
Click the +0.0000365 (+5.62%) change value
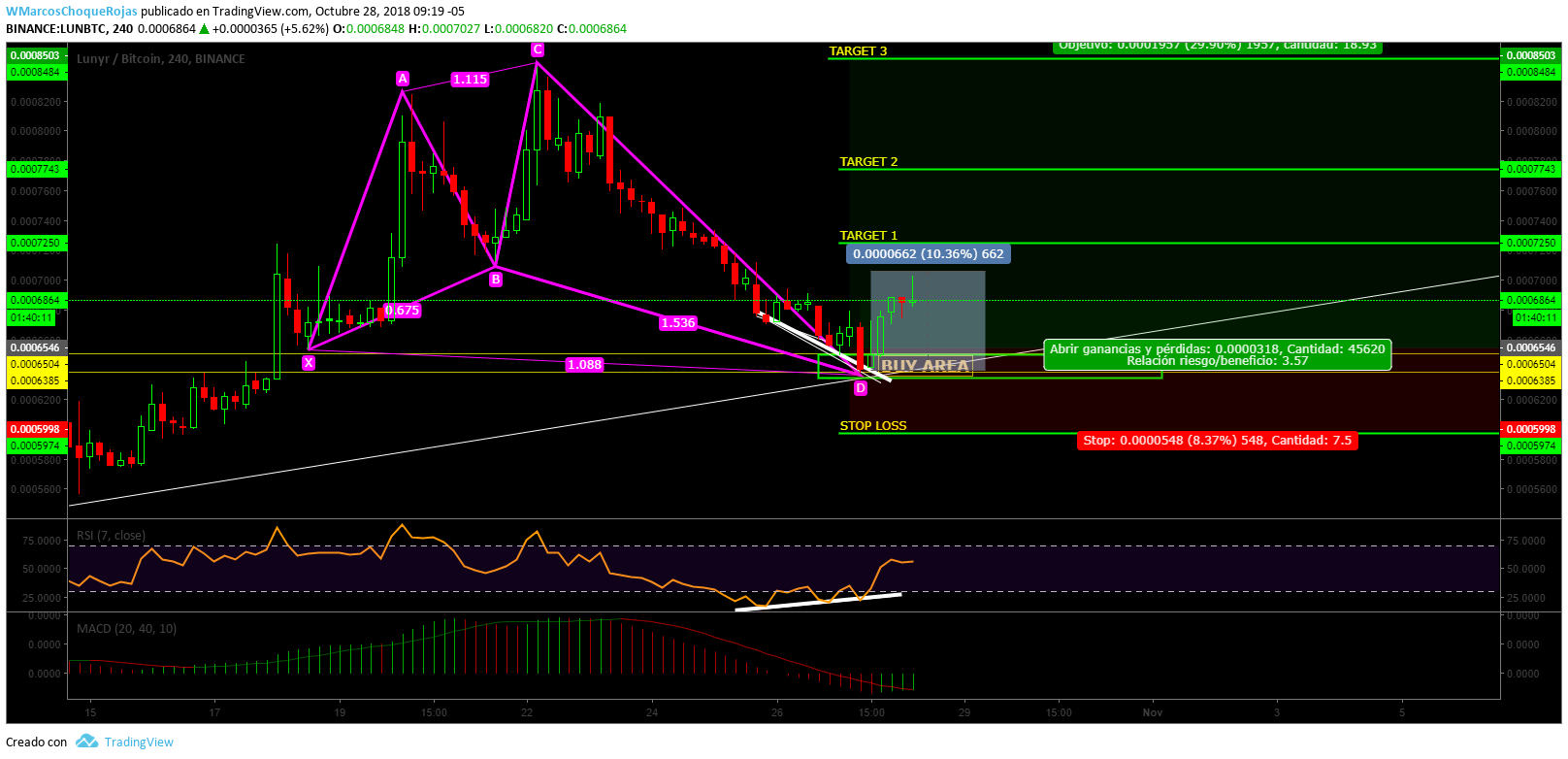point(271,29)
